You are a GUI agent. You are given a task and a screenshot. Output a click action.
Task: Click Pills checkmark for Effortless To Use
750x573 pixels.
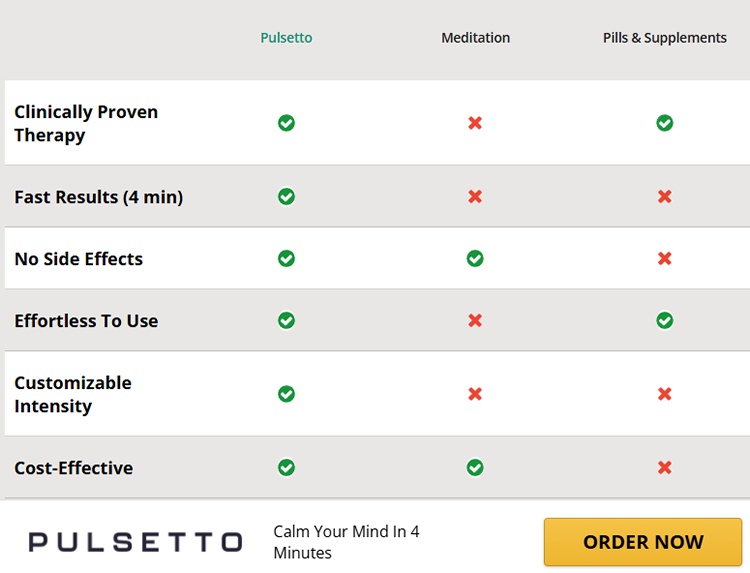point(664,321)
